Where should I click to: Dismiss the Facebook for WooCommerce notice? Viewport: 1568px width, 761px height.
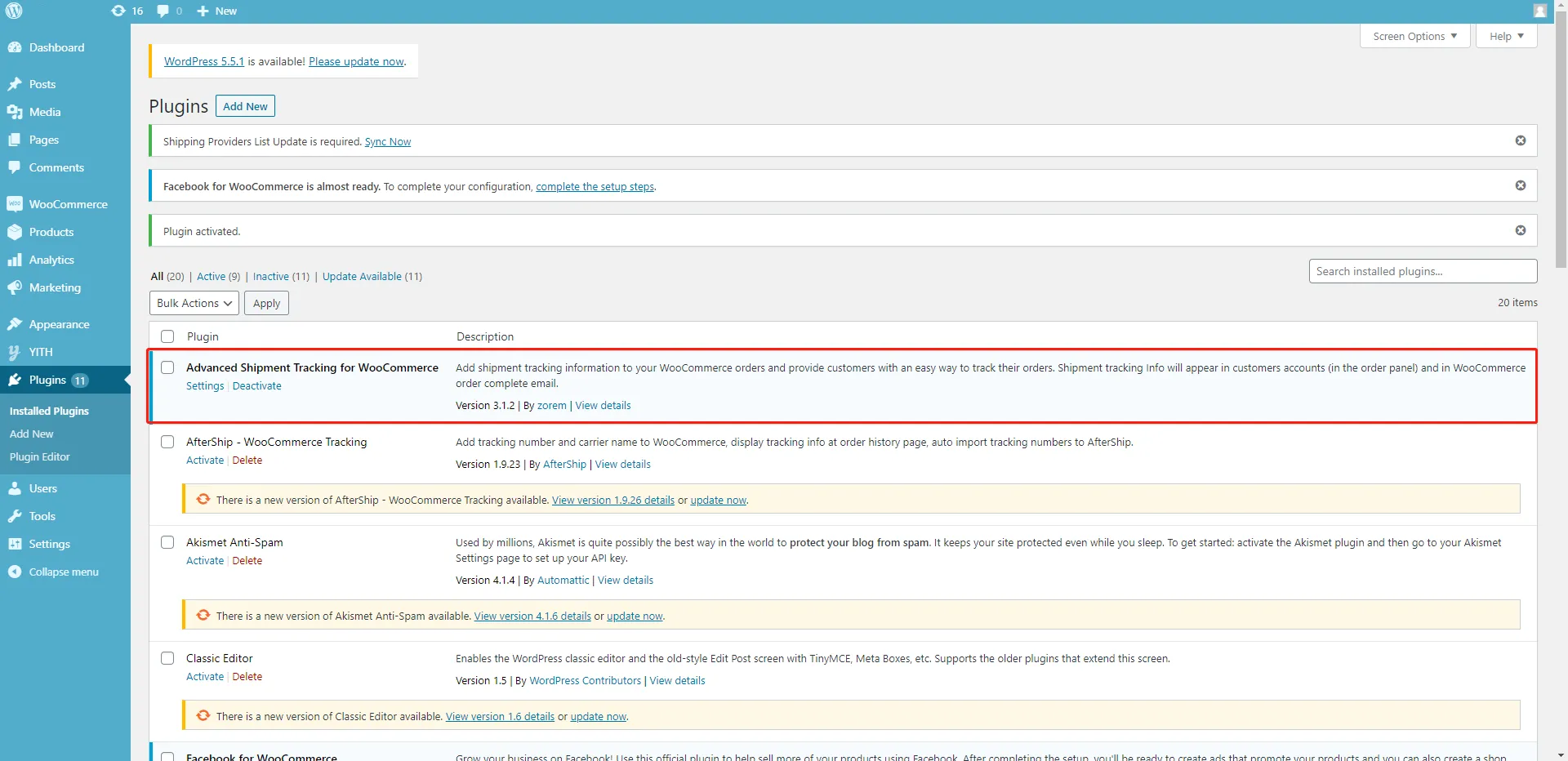1520,186
